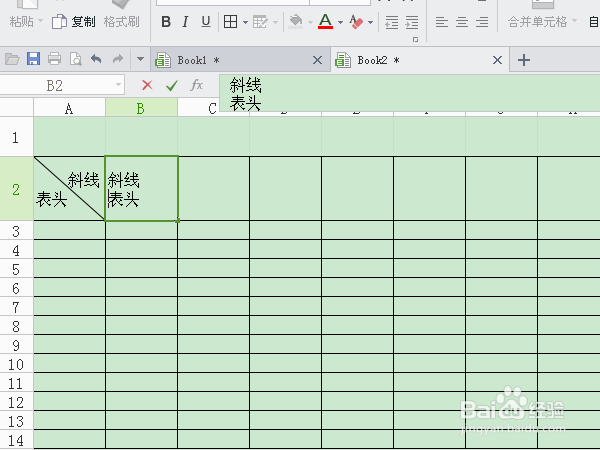
Task: Apply cell borders icon
Action: tap(230, 22)
